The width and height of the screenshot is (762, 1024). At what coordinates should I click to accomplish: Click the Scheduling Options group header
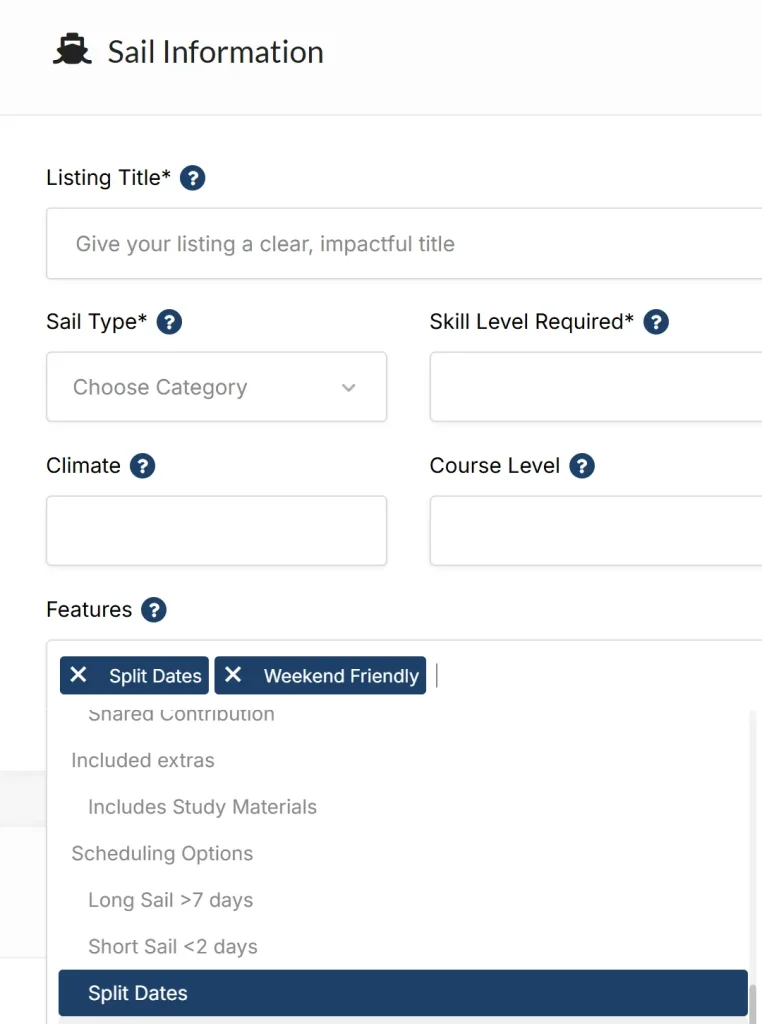[162, 853]
